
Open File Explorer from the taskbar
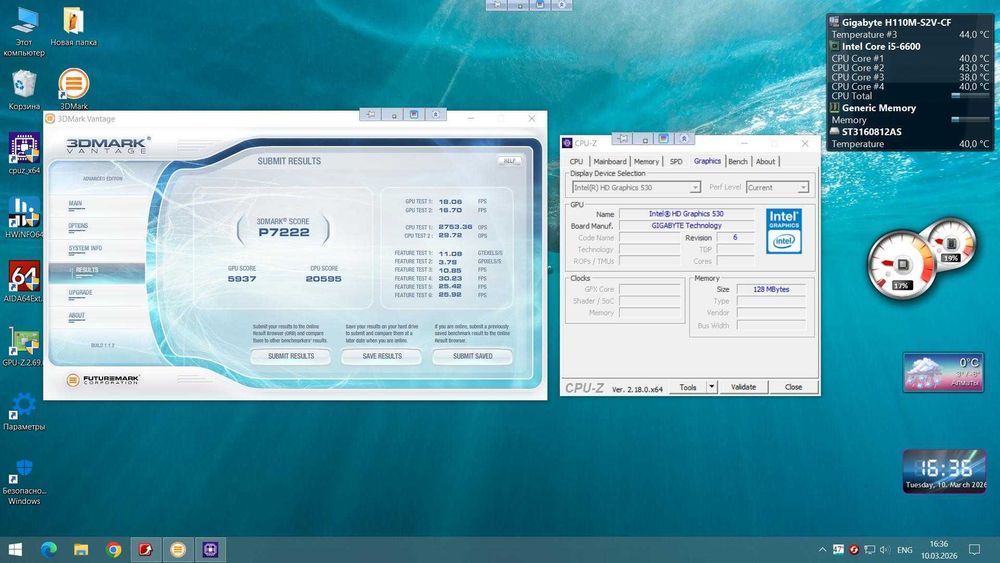pyautogui.click(x=81, y=550)
